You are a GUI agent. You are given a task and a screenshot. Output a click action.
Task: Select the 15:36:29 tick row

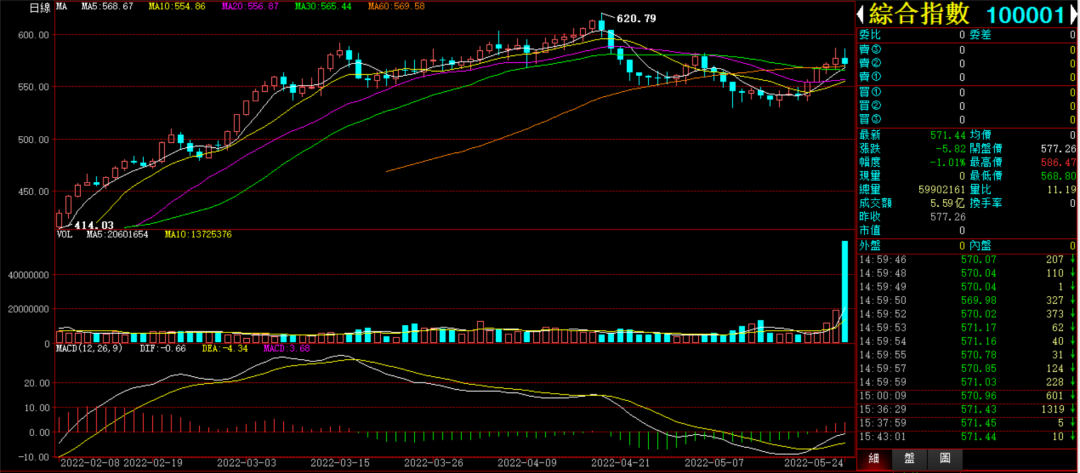coord(968,410)
